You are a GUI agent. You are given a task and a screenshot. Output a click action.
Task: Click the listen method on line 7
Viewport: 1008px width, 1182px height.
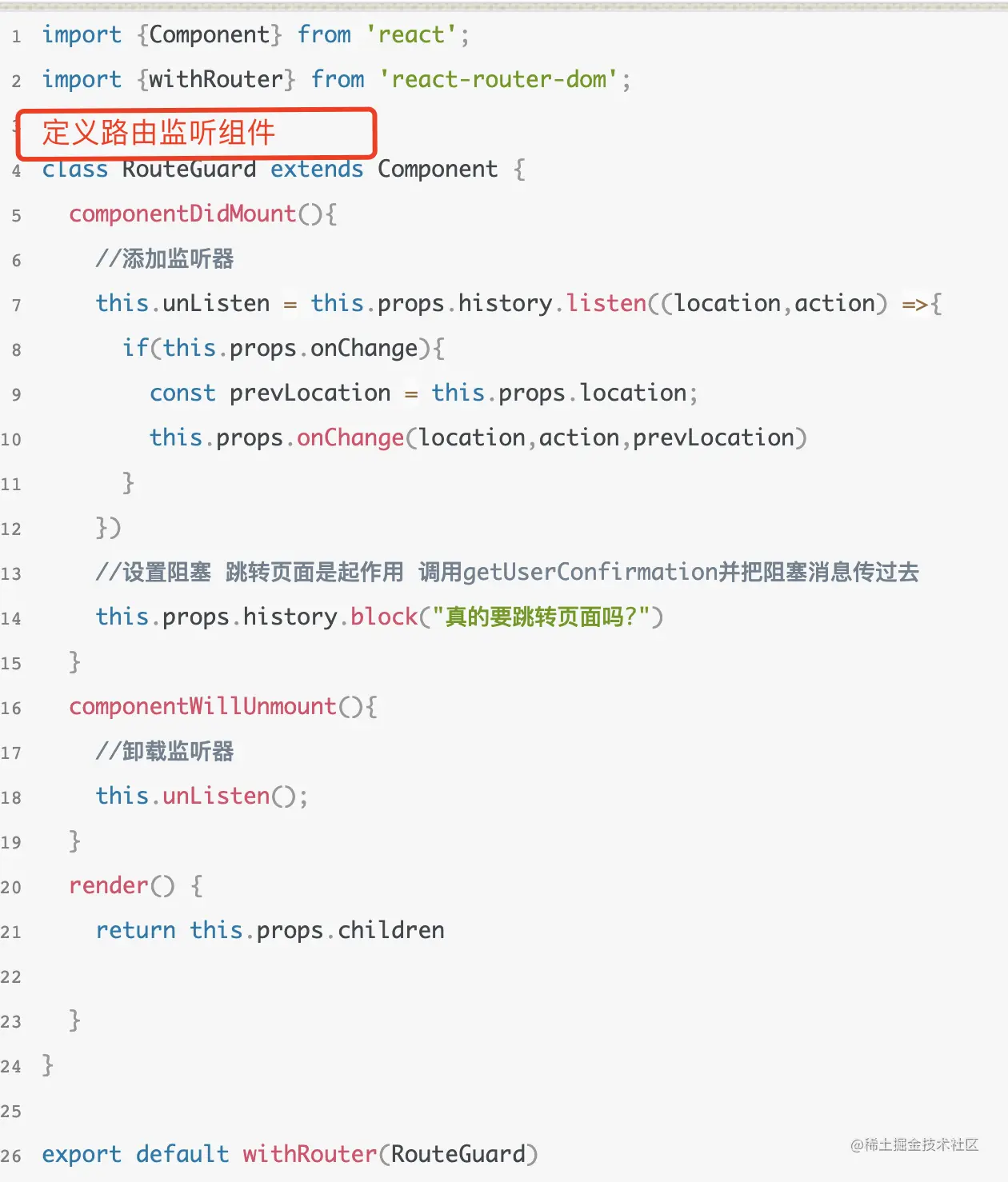click(606, 304)
